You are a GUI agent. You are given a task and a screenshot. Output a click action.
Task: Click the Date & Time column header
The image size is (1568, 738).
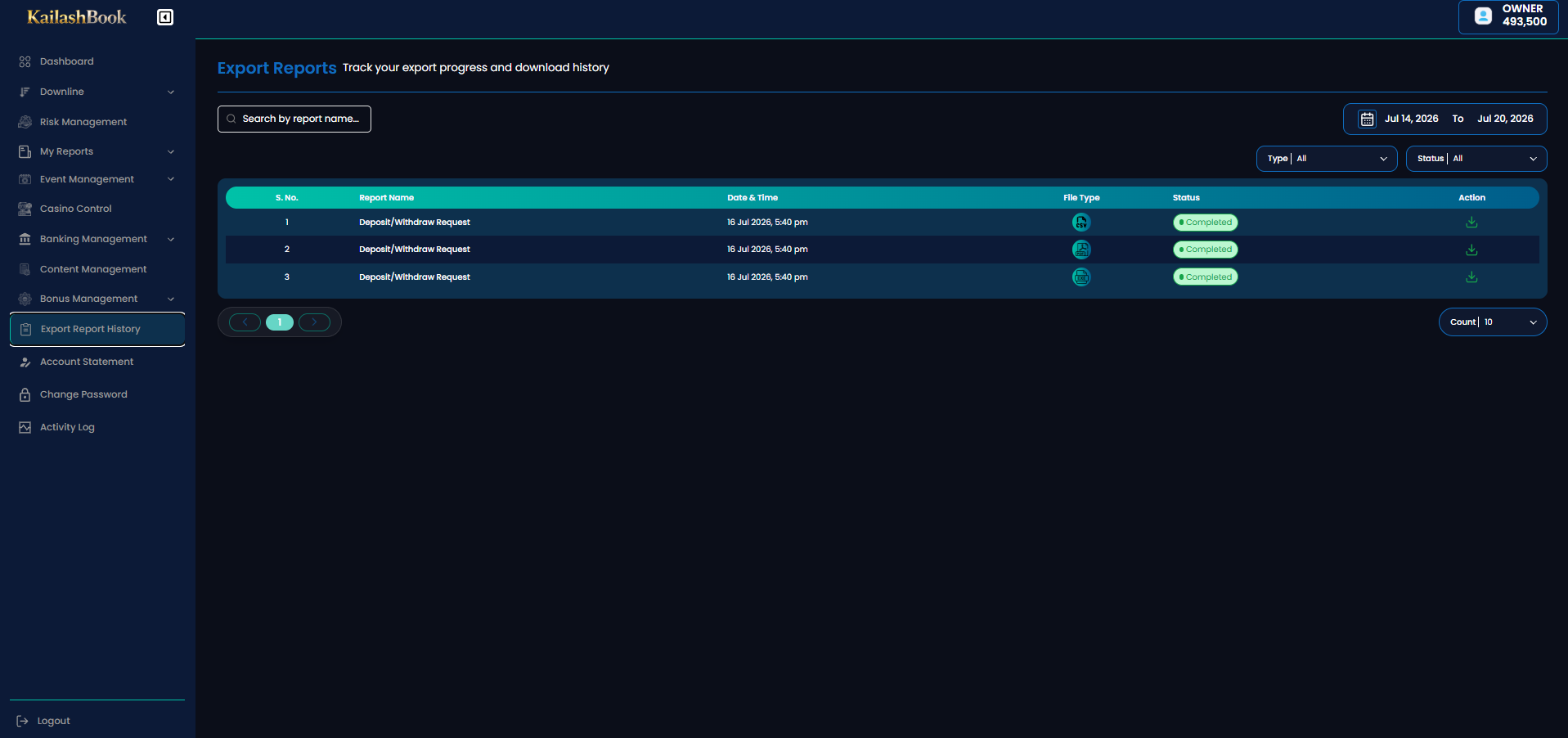(x=753, y=198)
